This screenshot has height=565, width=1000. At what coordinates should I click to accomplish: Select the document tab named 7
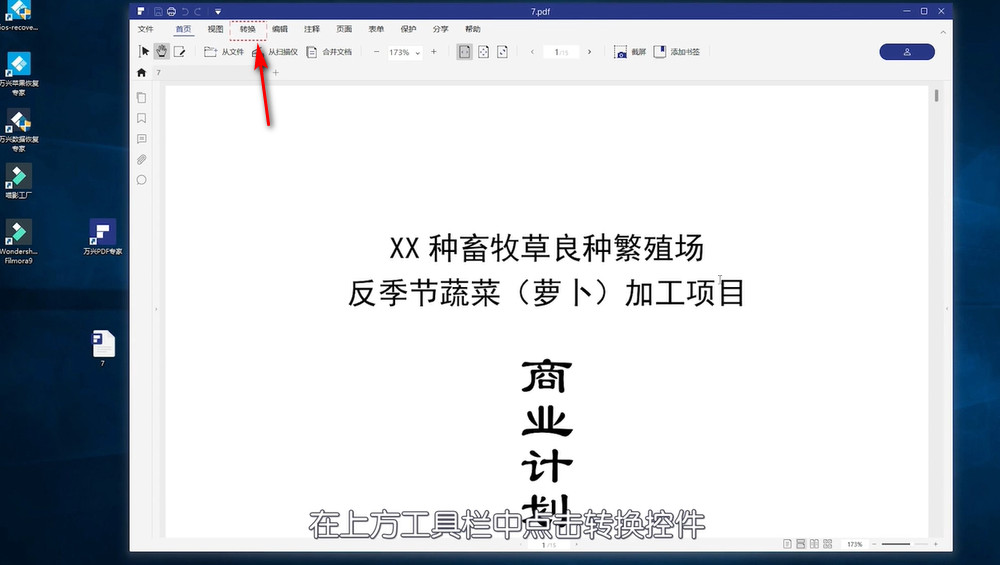159,73
